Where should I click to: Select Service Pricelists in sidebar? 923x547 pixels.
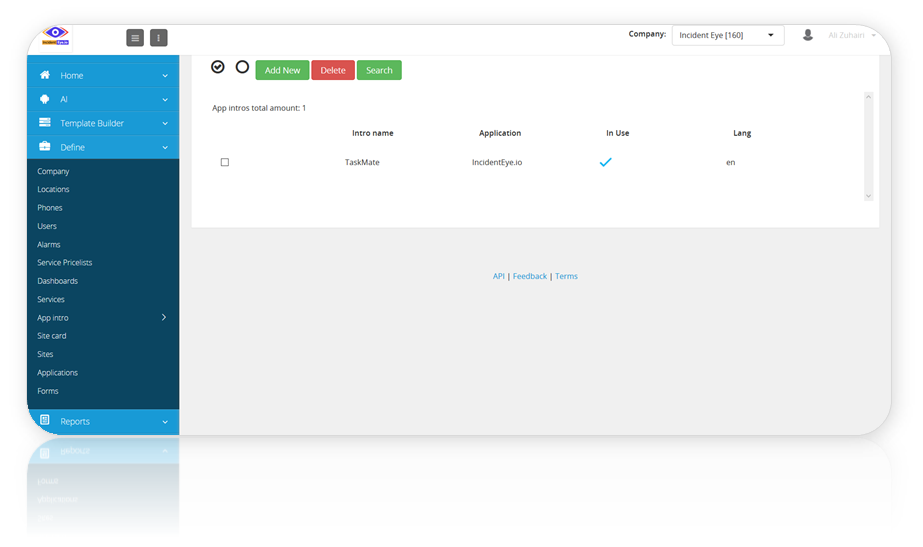click(x=65, y=263)
